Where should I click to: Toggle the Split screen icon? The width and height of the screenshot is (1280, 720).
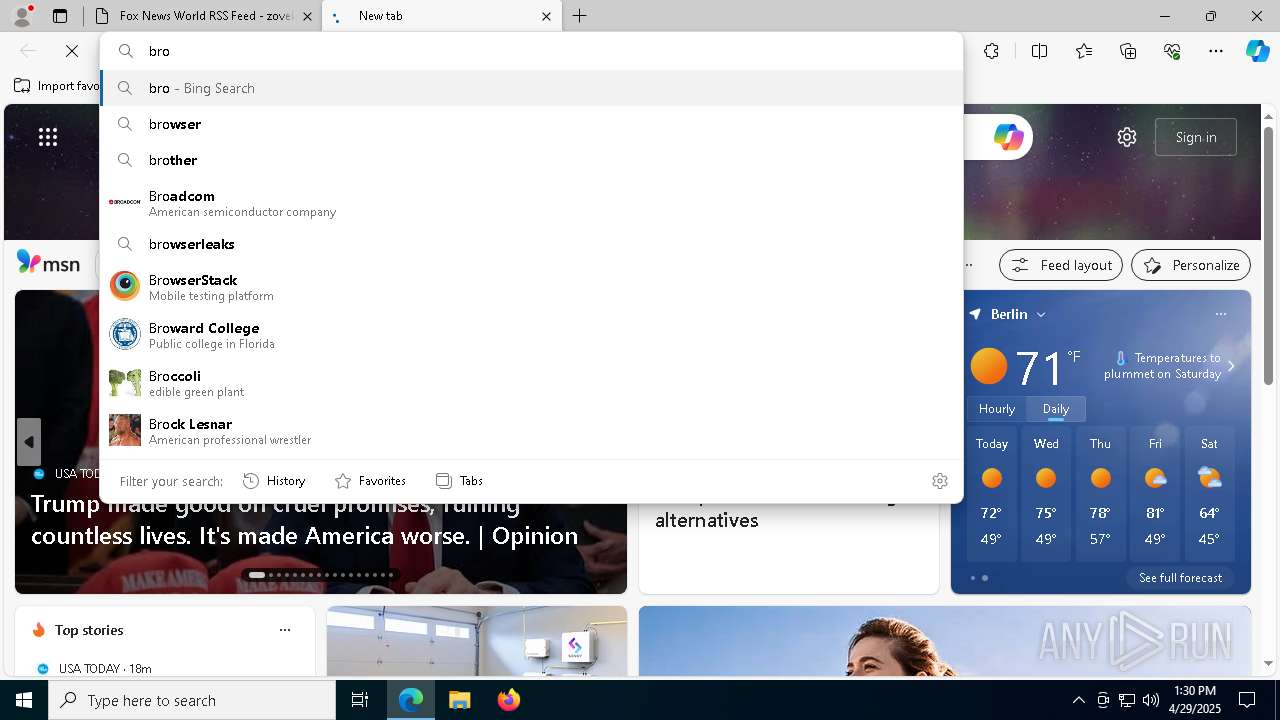click(1040, 51)
